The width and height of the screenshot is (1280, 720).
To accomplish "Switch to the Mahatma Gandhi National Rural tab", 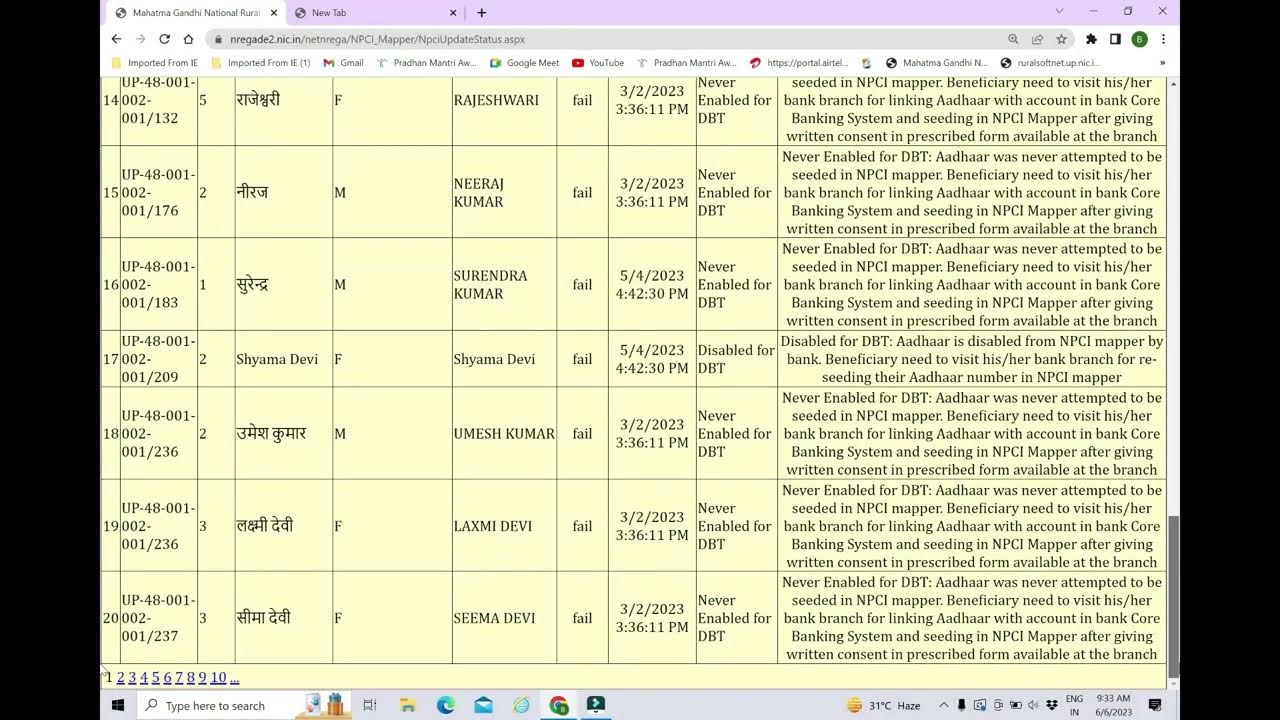I will [x=197, y=13].
